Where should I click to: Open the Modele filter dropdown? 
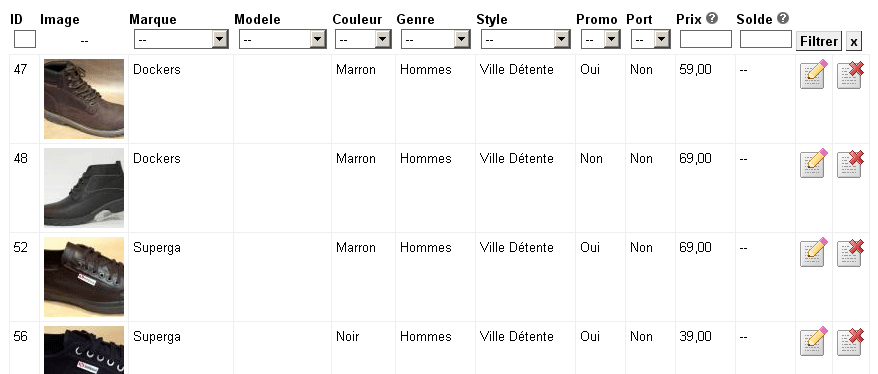pyautogui.click(x=283, y=39)
